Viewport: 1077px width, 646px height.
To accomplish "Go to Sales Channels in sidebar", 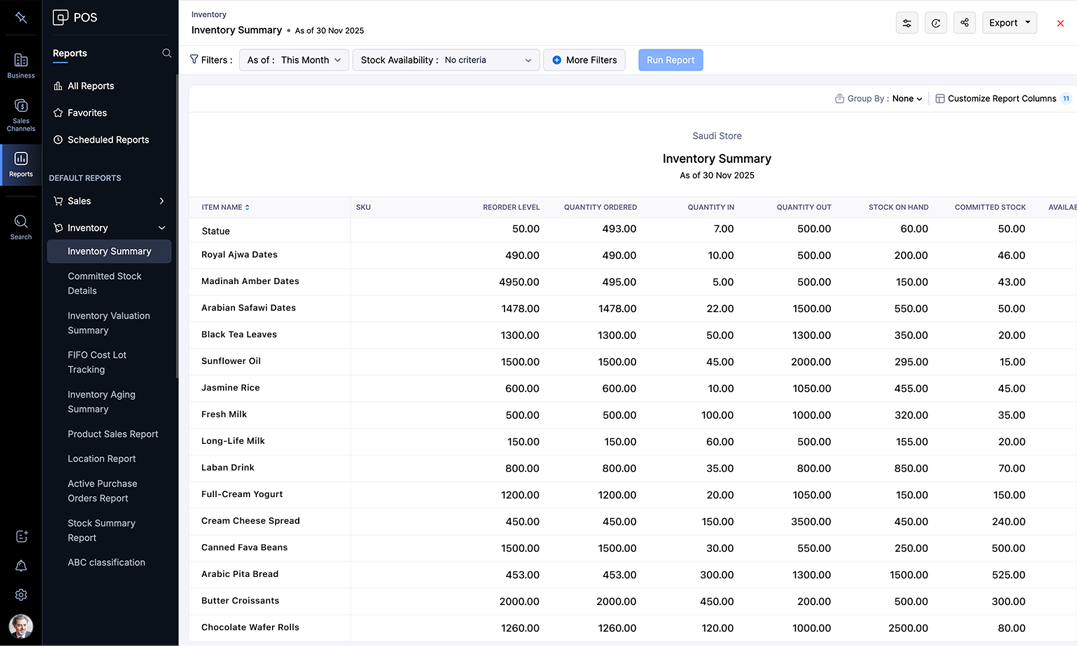I will [x=20, y=114].
